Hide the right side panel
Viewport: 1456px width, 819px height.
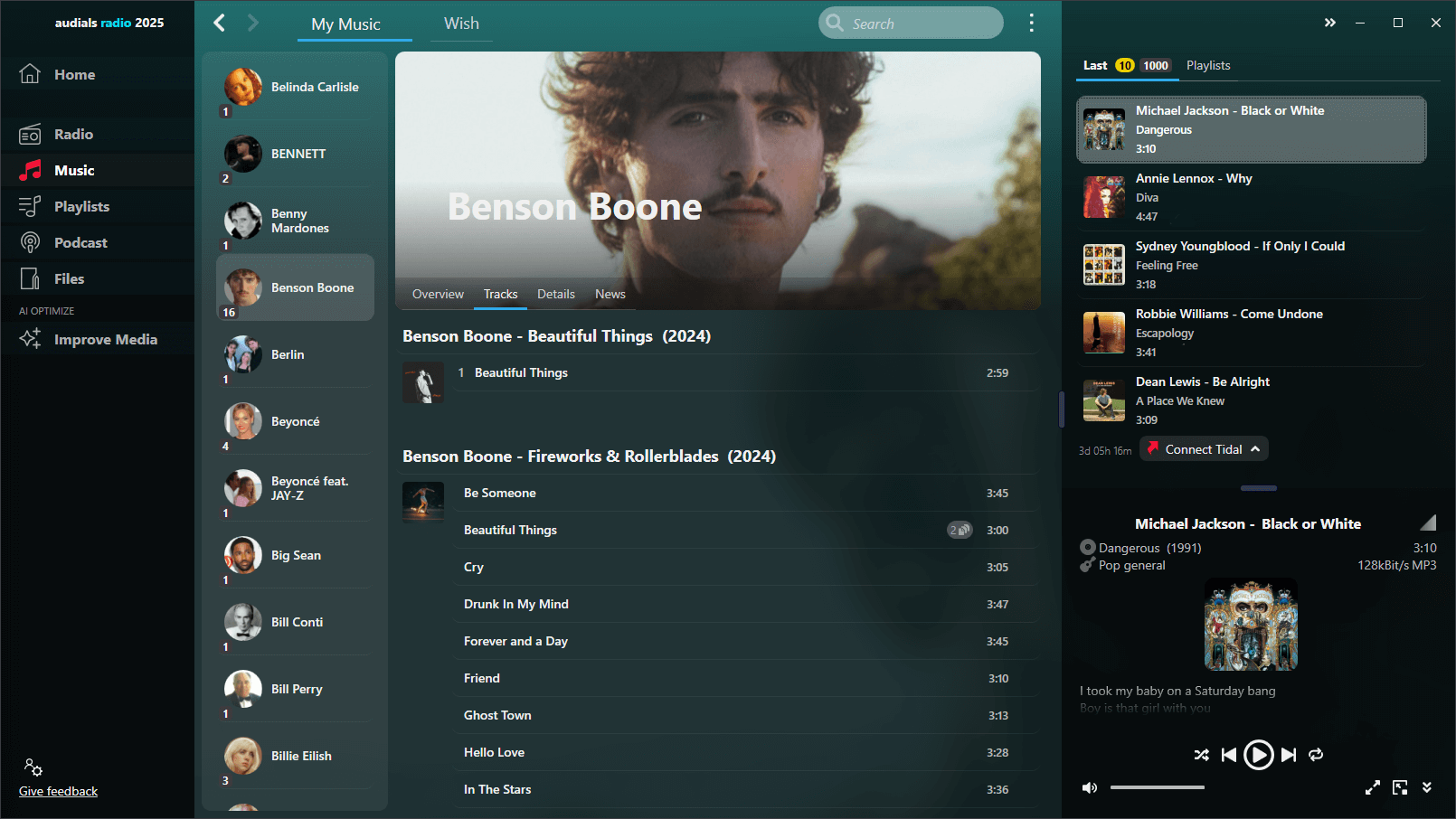(1329, 23)
